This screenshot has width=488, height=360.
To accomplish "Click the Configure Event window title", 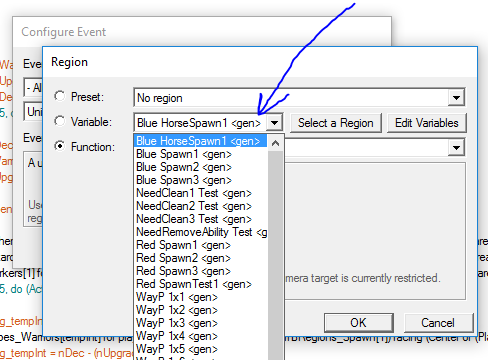I will pyautogui.click(x=64, y=32).
